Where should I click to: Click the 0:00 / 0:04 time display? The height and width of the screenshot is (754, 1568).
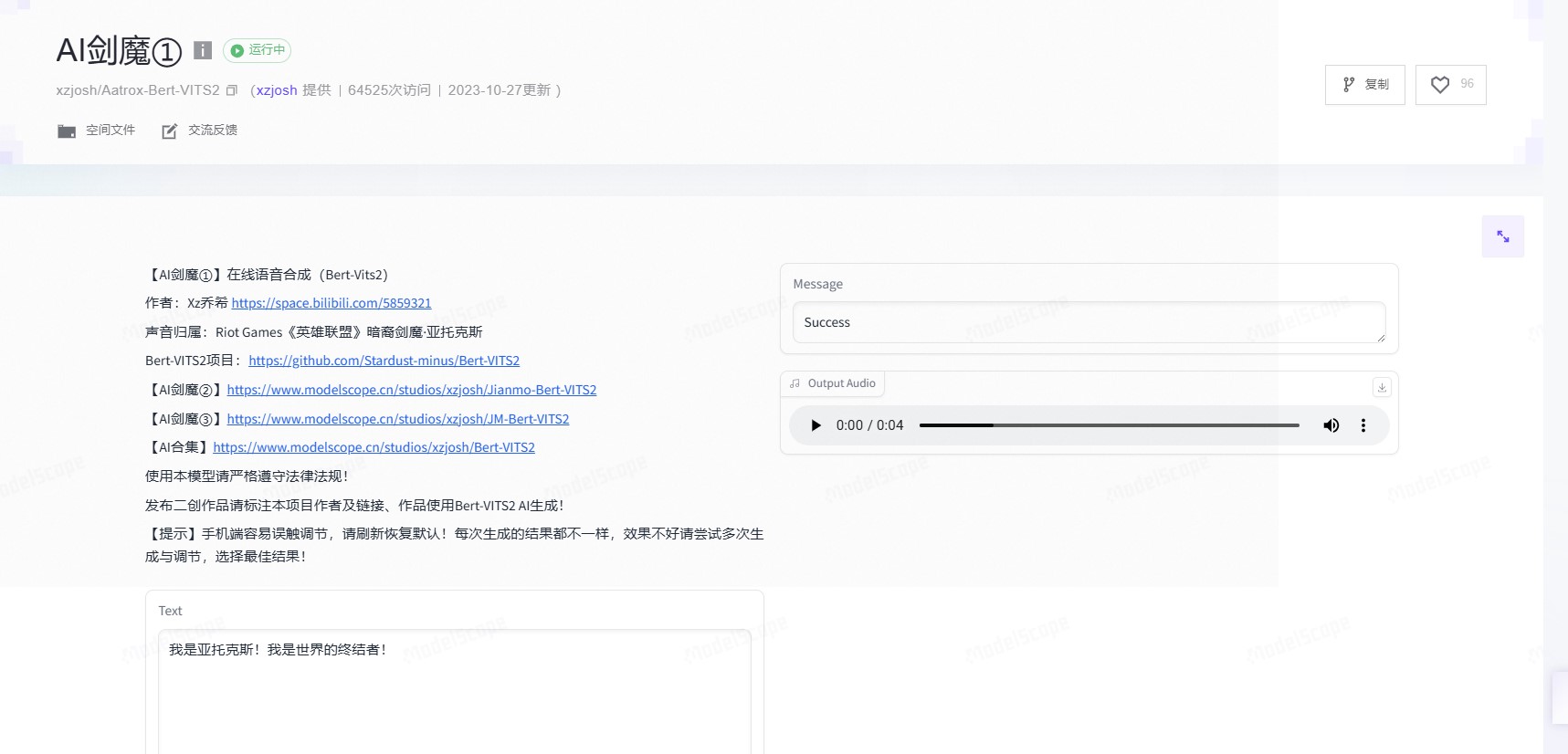(869, 425)
